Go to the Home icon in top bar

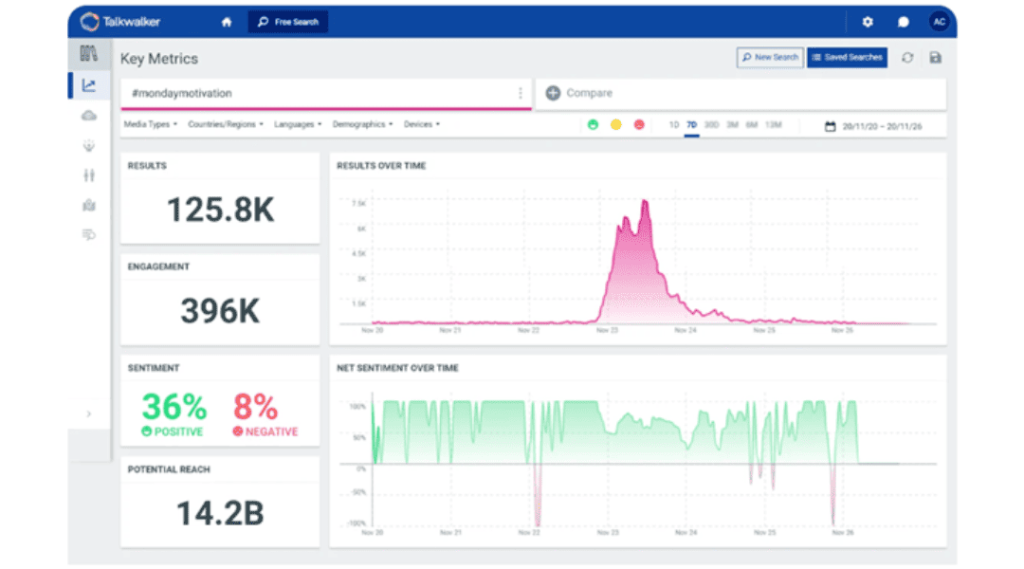point(226,22)
